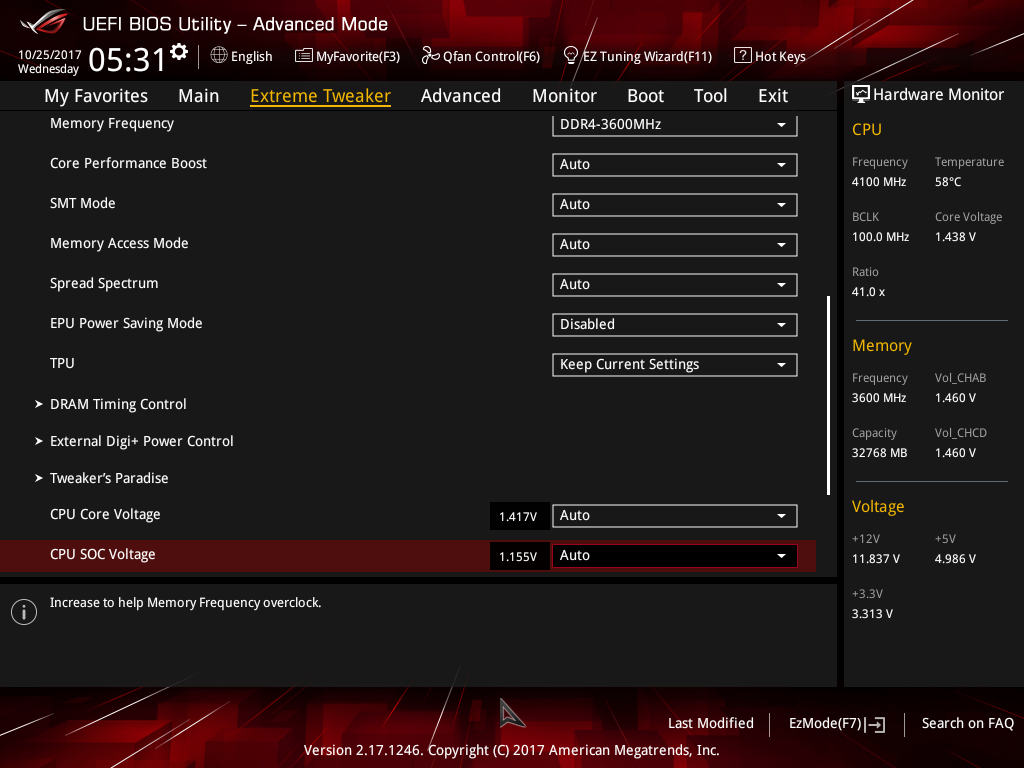1024x768 pixels.
Task: Open the Memory Frequency DDR4-3600MHz dropdown
Action: [x=675, y=124]
